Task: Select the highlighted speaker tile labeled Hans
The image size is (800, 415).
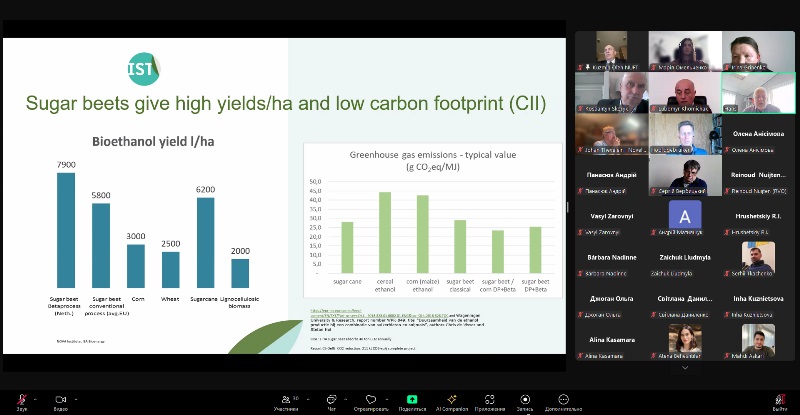Action: click(x=758, y=93)
